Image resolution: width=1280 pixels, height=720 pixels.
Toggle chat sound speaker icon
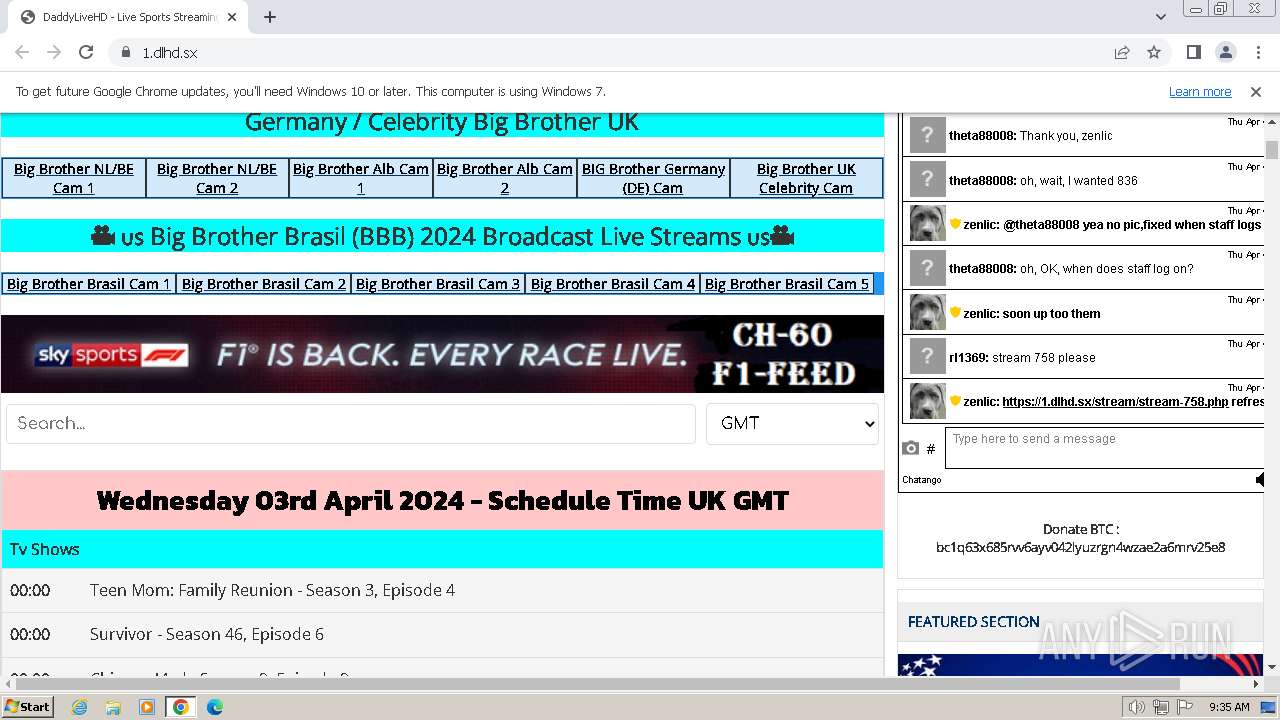(1260, 480)
